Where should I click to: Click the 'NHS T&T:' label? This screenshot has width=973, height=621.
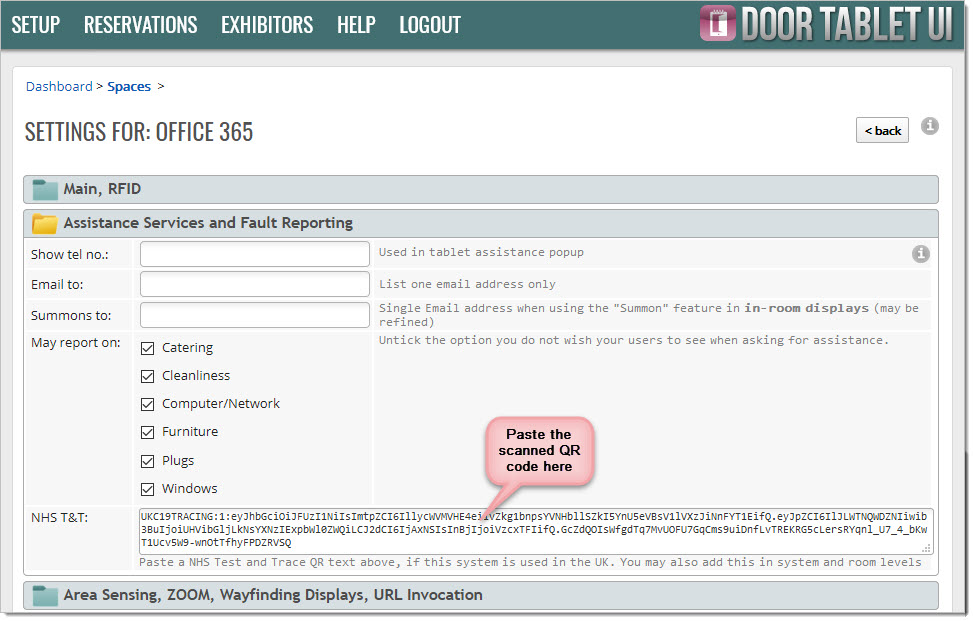[x=60, y=517]
